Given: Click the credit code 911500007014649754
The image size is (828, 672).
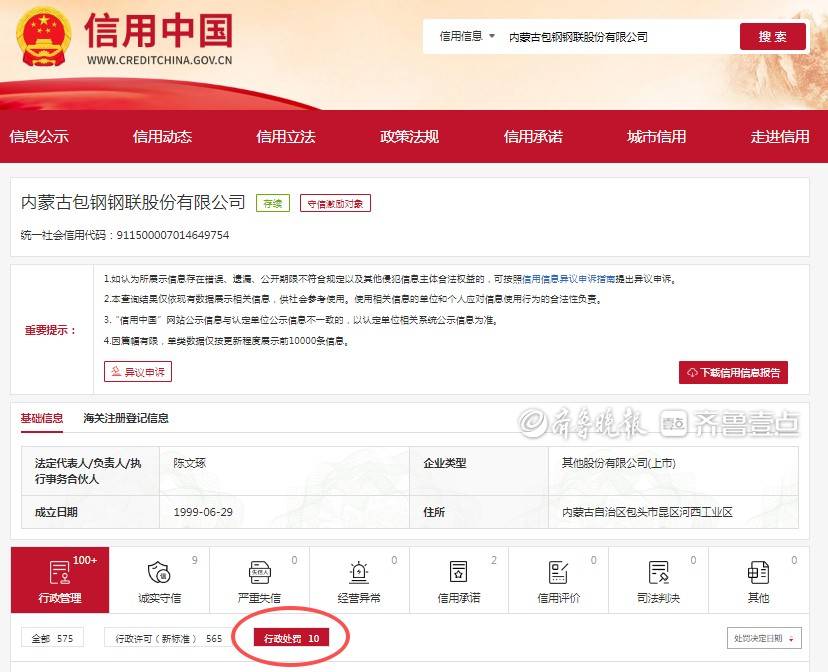Looking at the screenshot, I should 173,235.
